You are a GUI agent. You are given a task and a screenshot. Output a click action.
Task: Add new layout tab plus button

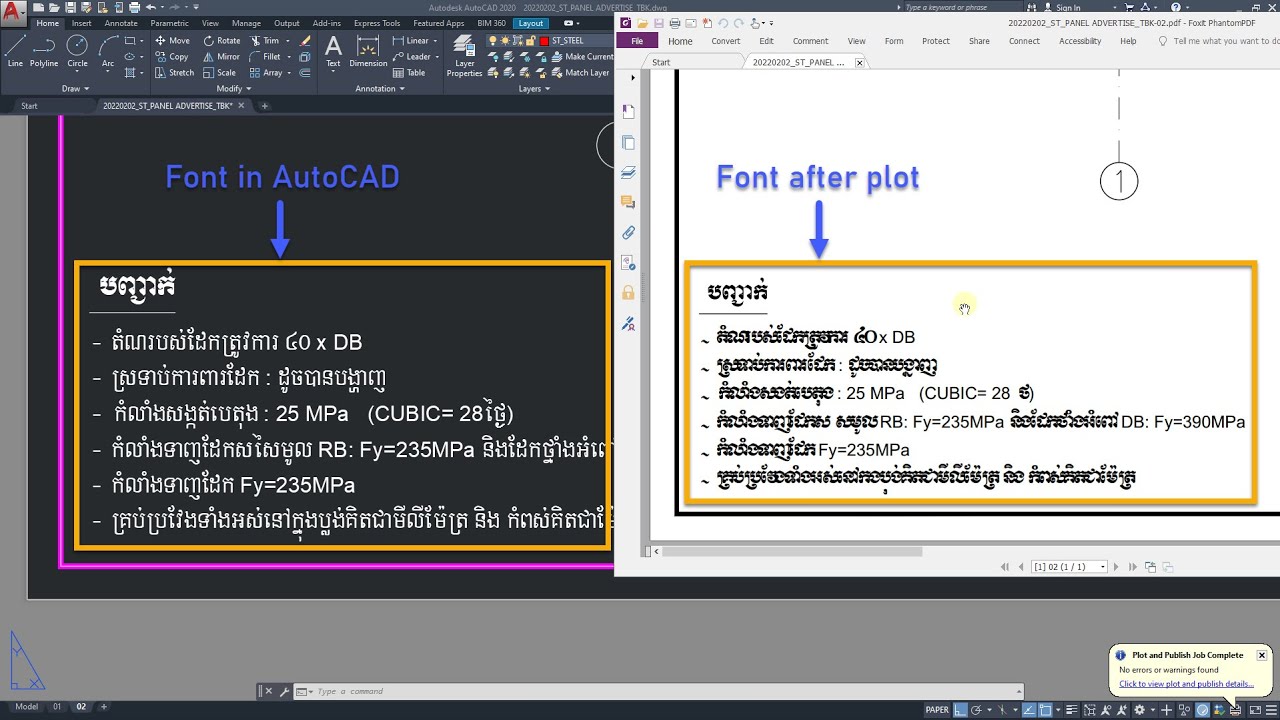[103, 707]
